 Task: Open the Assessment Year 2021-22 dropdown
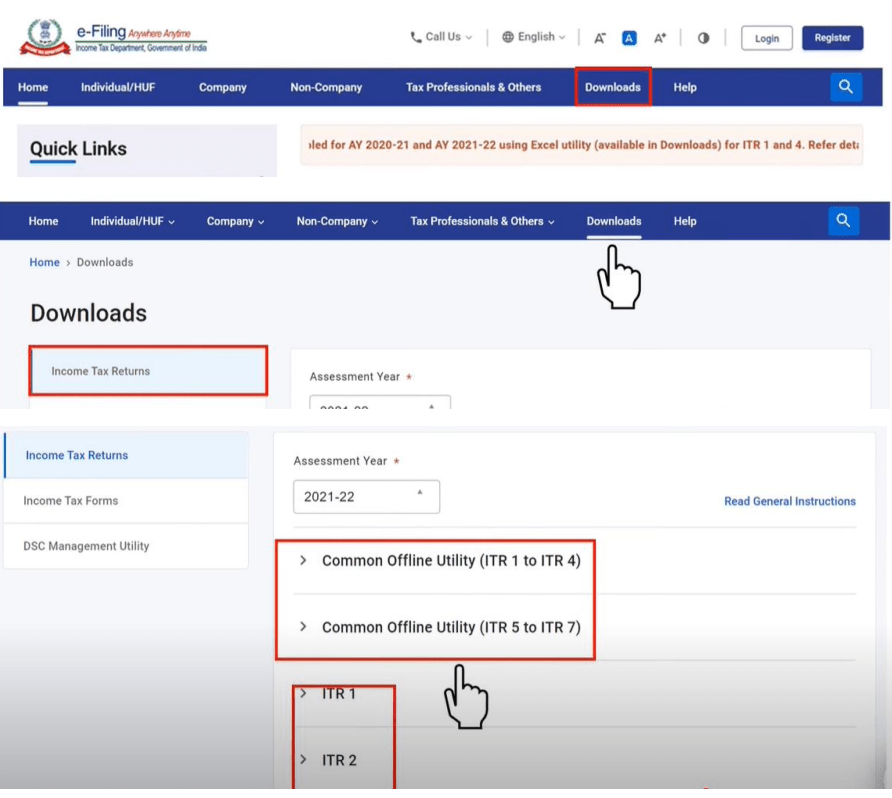tap(366, 496)
